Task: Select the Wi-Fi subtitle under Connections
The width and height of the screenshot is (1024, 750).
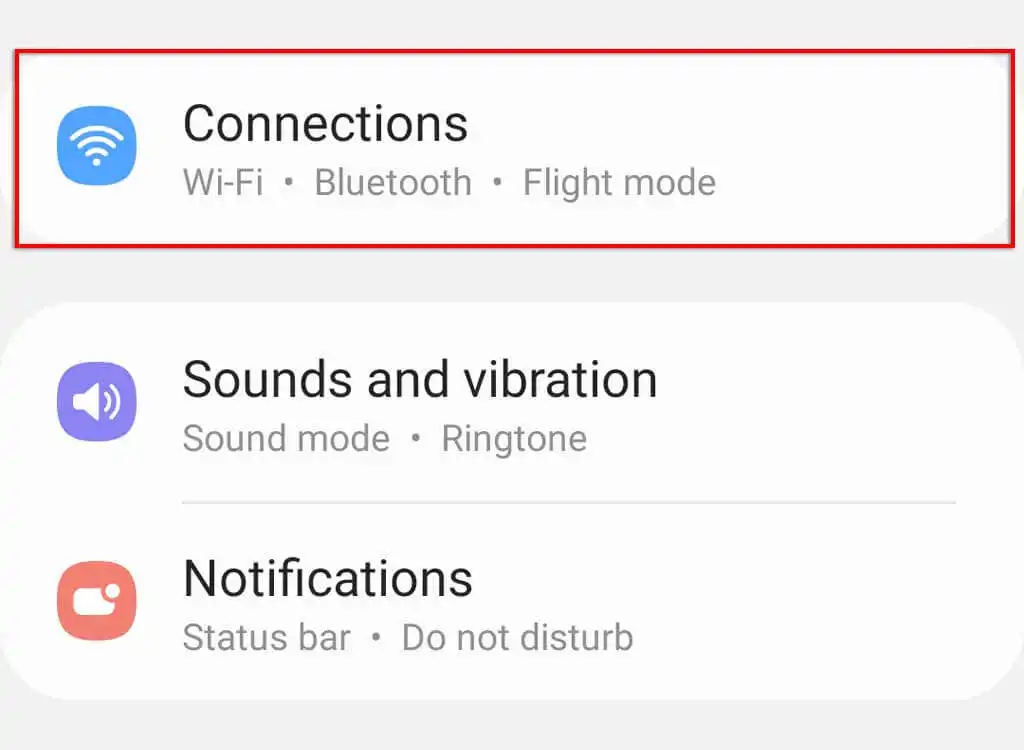Action: 223,182
